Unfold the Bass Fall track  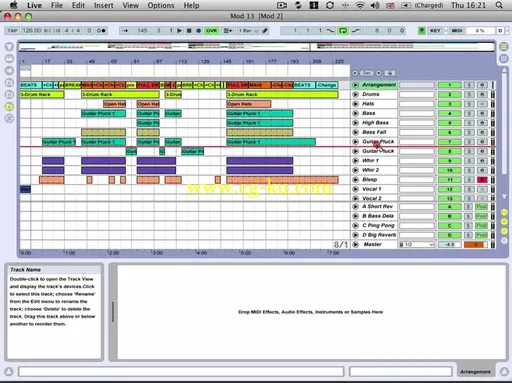pyautogui.click(x=355, y=132)
